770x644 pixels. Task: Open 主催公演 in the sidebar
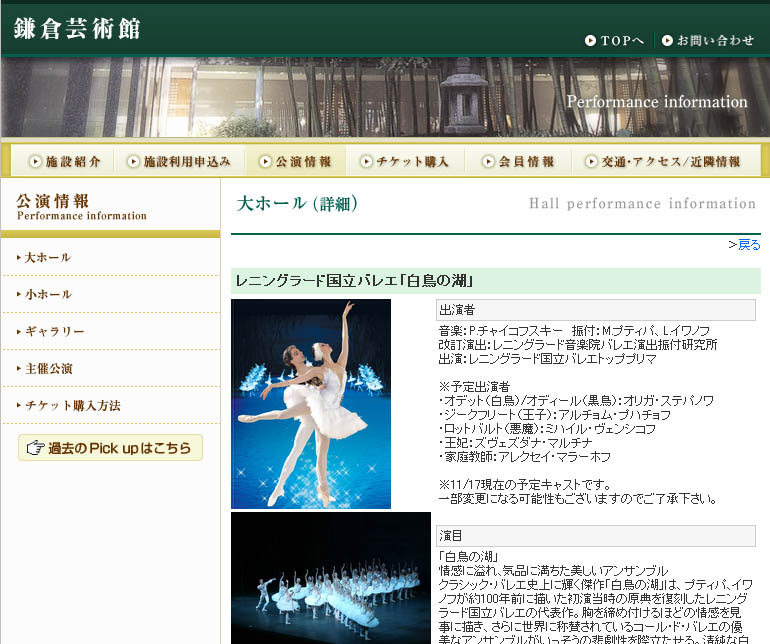click(x=49, y=368)
